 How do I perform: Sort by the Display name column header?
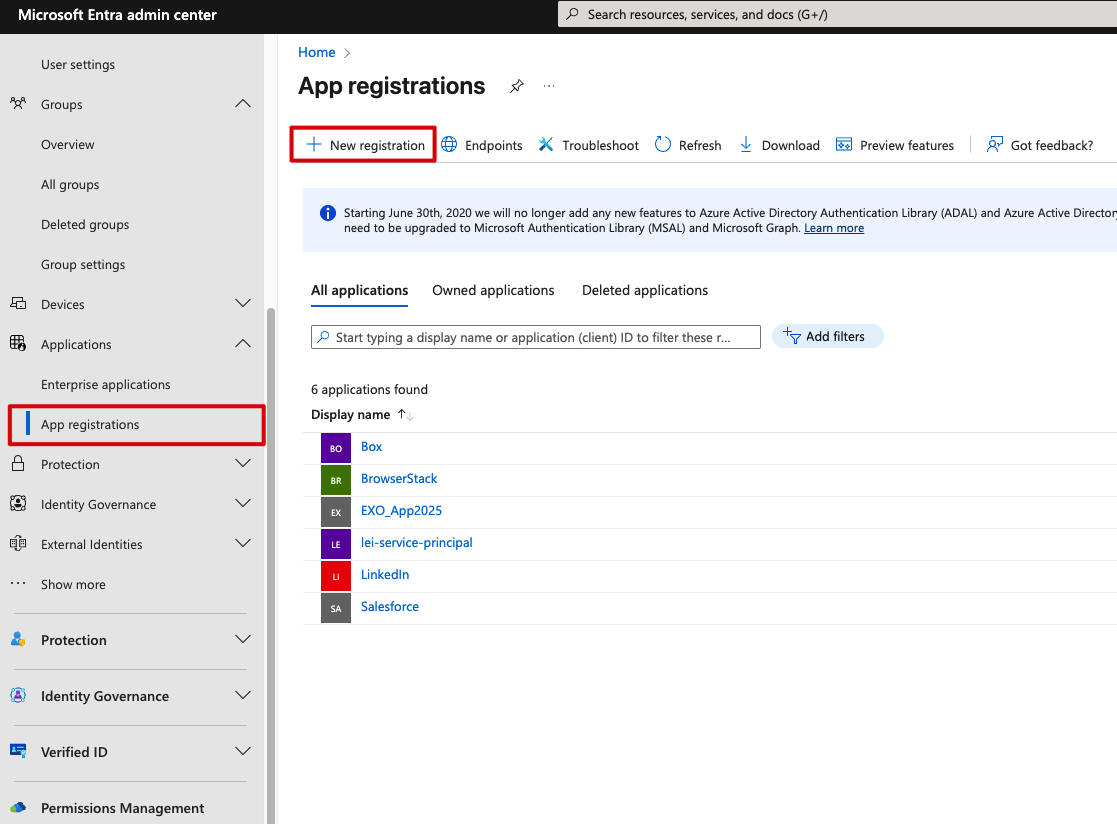[350, 414]
